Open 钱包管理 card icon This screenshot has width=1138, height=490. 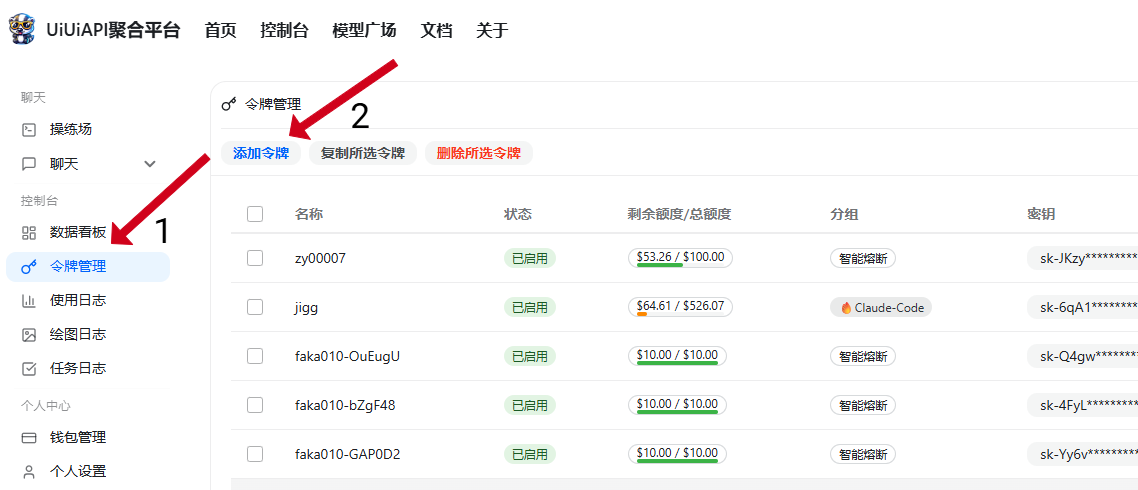tap(29, 437)
